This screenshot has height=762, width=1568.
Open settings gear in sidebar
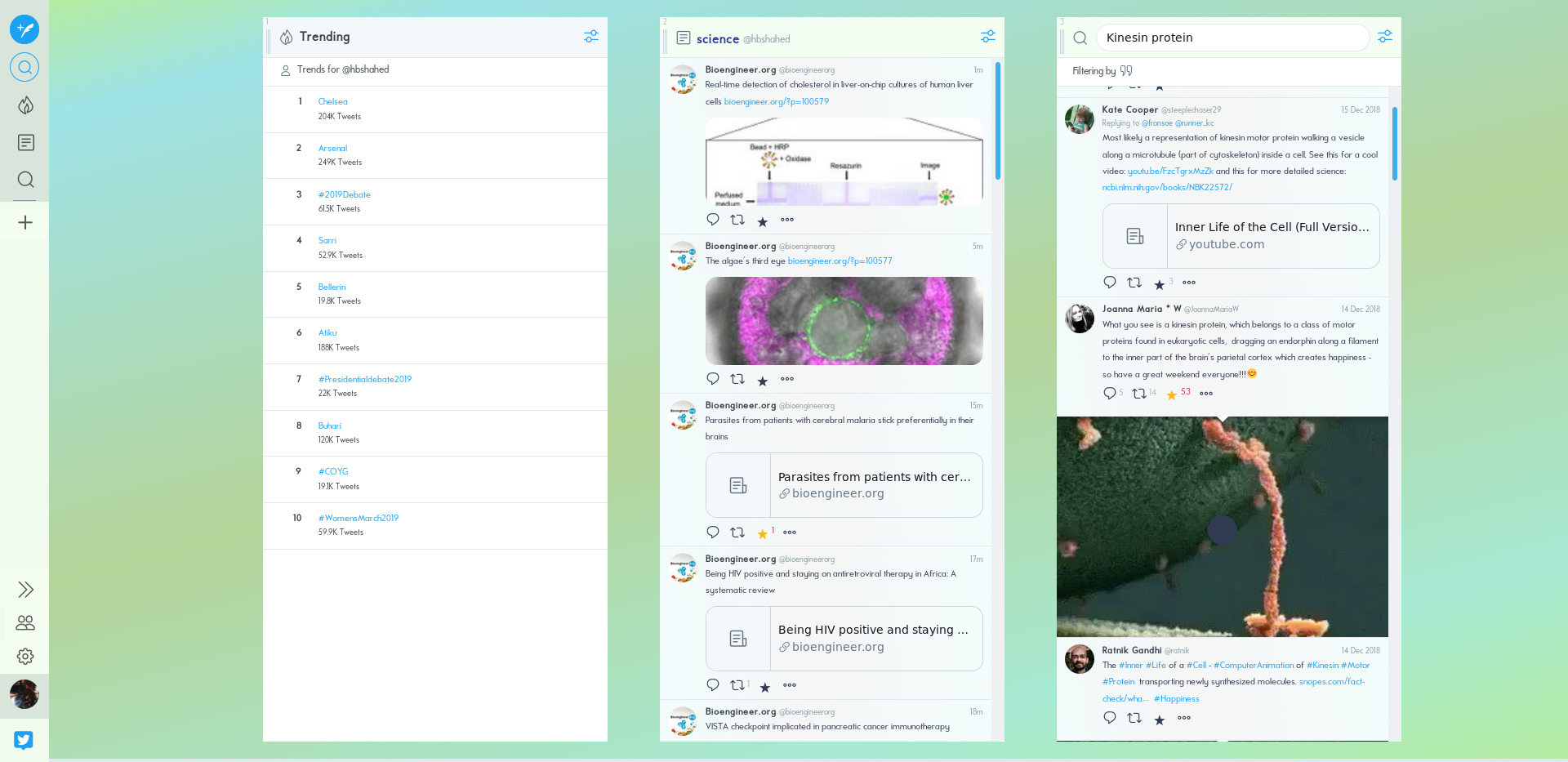pos(25,657)
